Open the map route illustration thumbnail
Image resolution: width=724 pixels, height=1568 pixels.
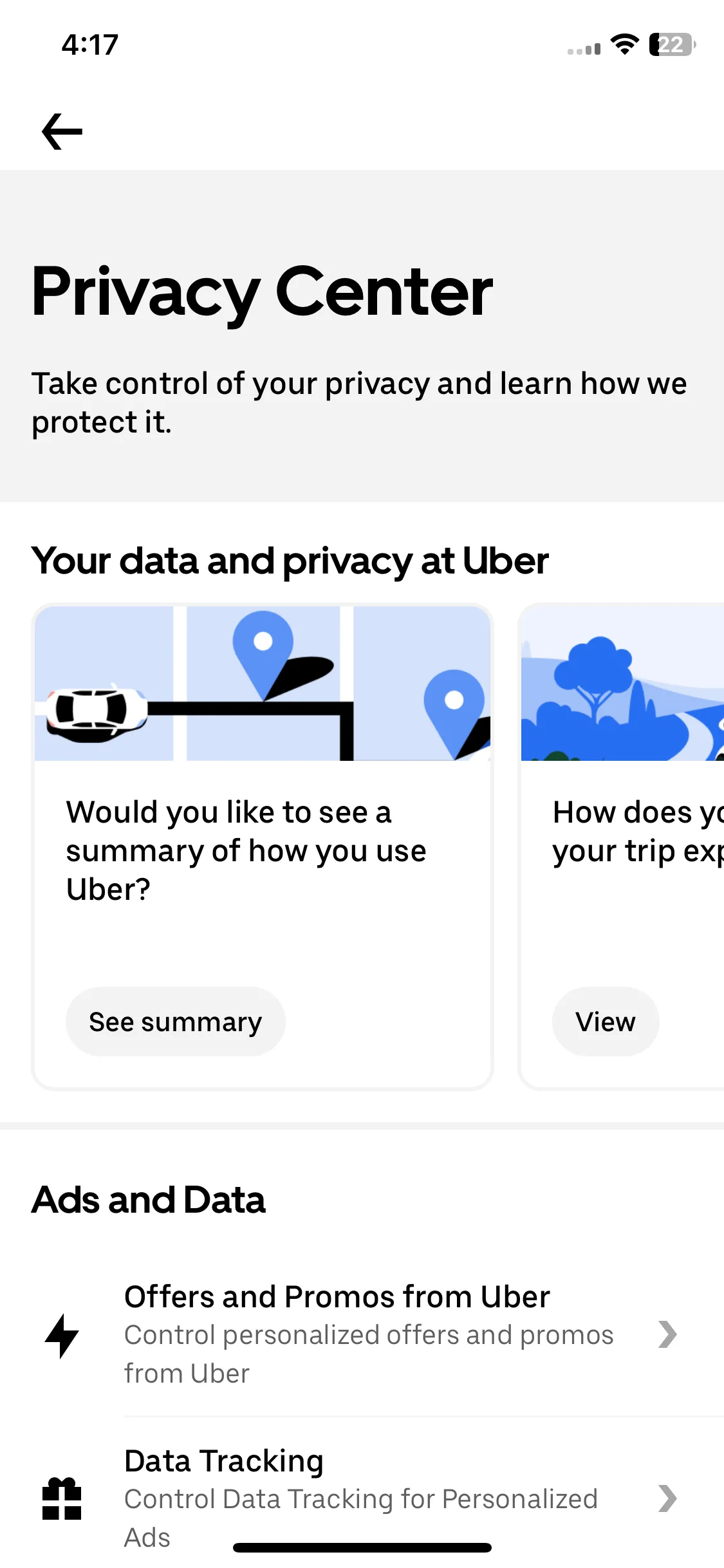click(263, 683)
